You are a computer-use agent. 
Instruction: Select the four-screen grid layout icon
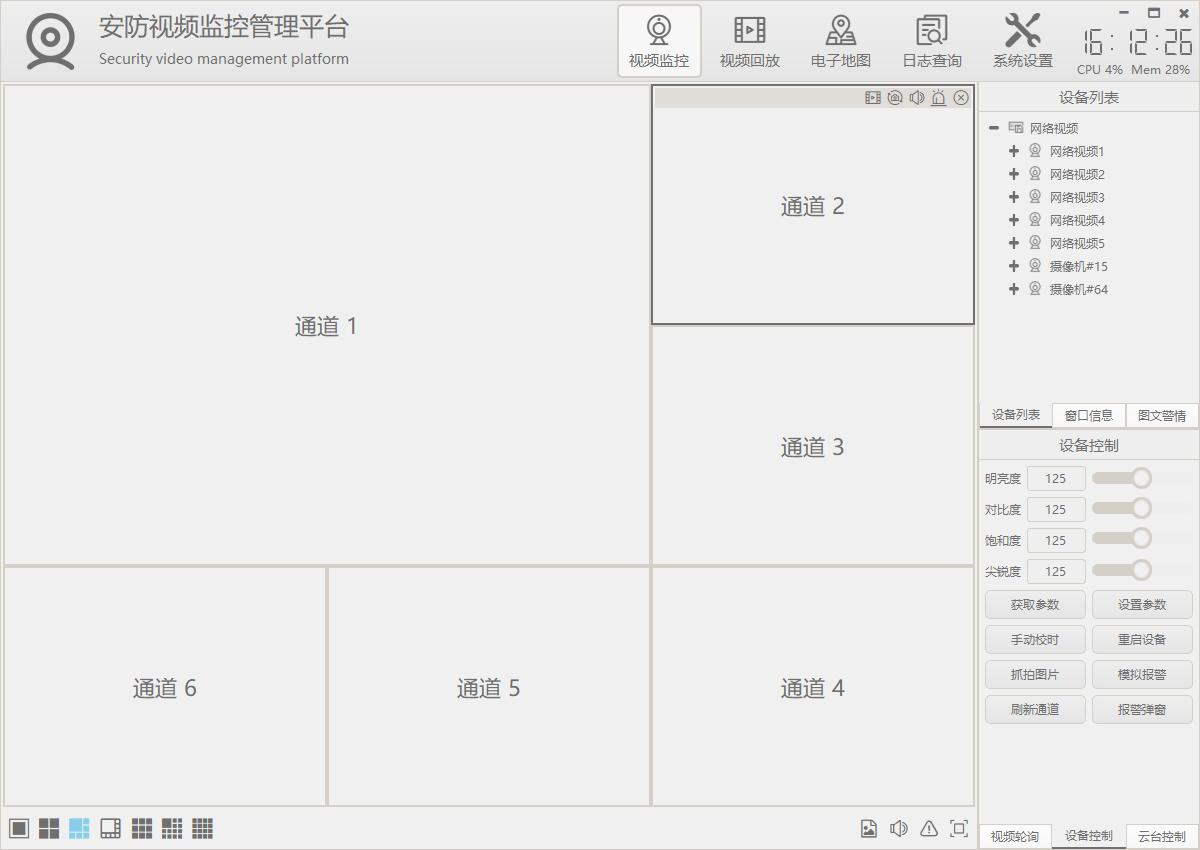[49, 829]
